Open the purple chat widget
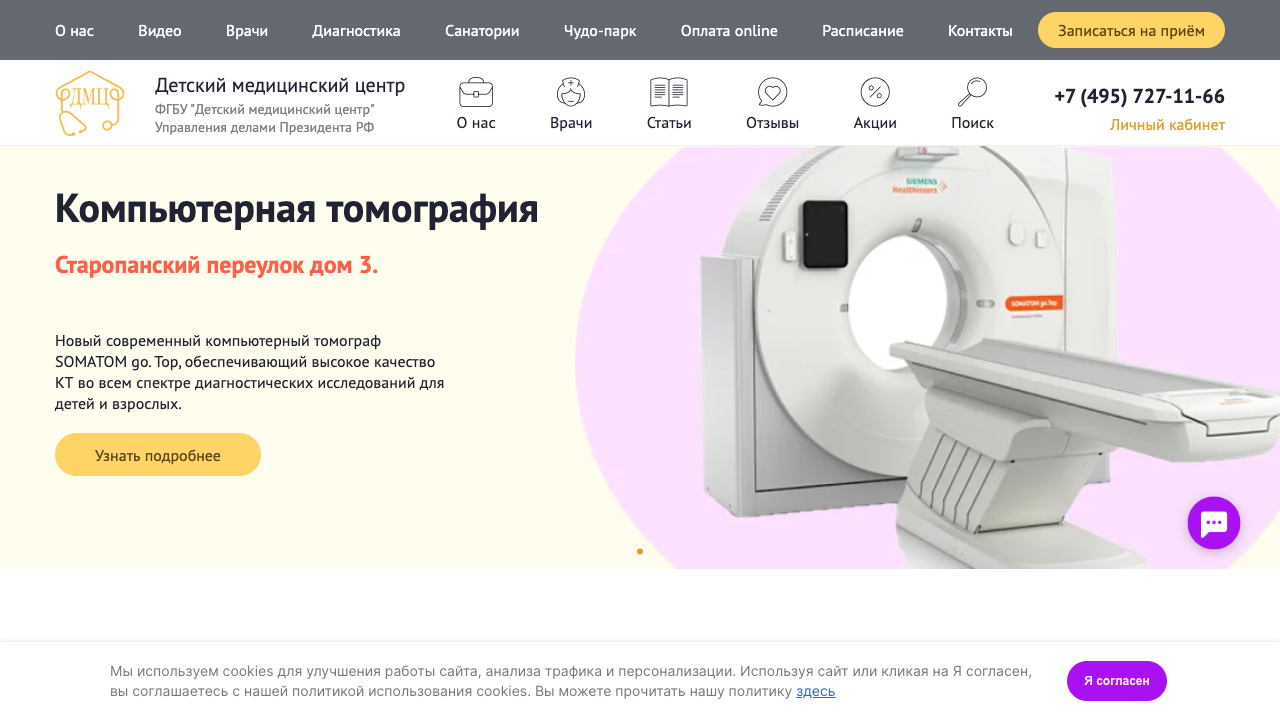Screen dimensions: 1280x720 pos(1214,523)
